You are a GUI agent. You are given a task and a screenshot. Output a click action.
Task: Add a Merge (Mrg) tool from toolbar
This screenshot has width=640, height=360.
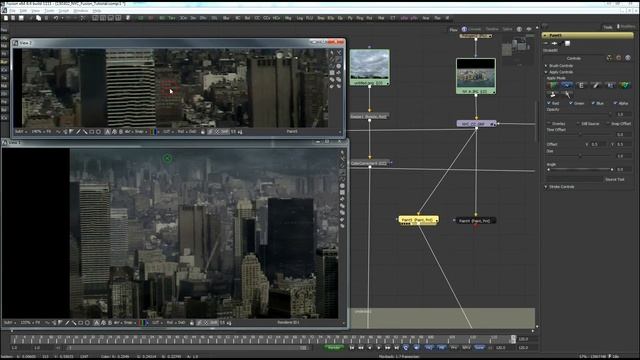point(288,18)
